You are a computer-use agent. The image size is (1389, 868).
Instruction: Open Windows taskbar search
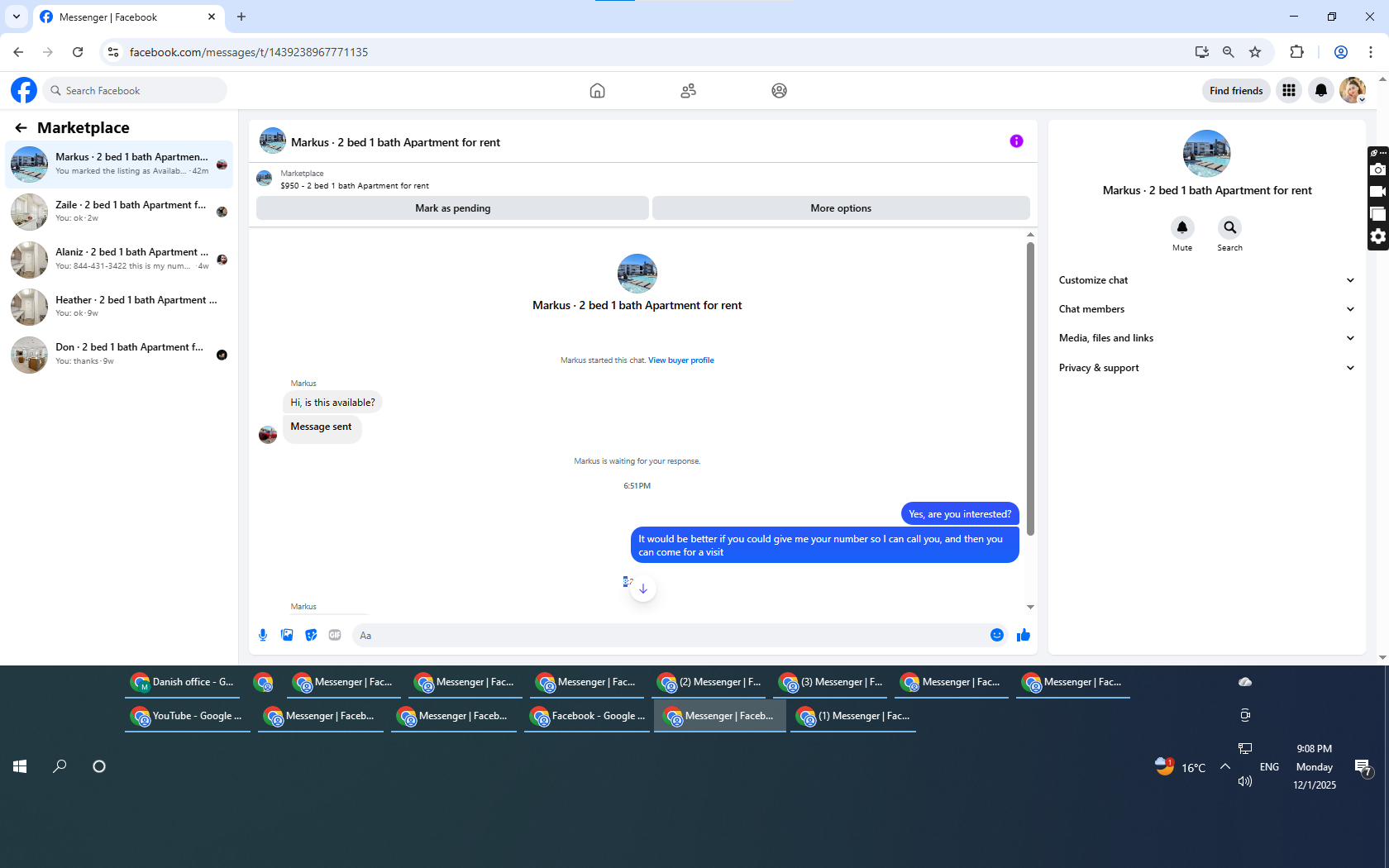pos(60,766)
